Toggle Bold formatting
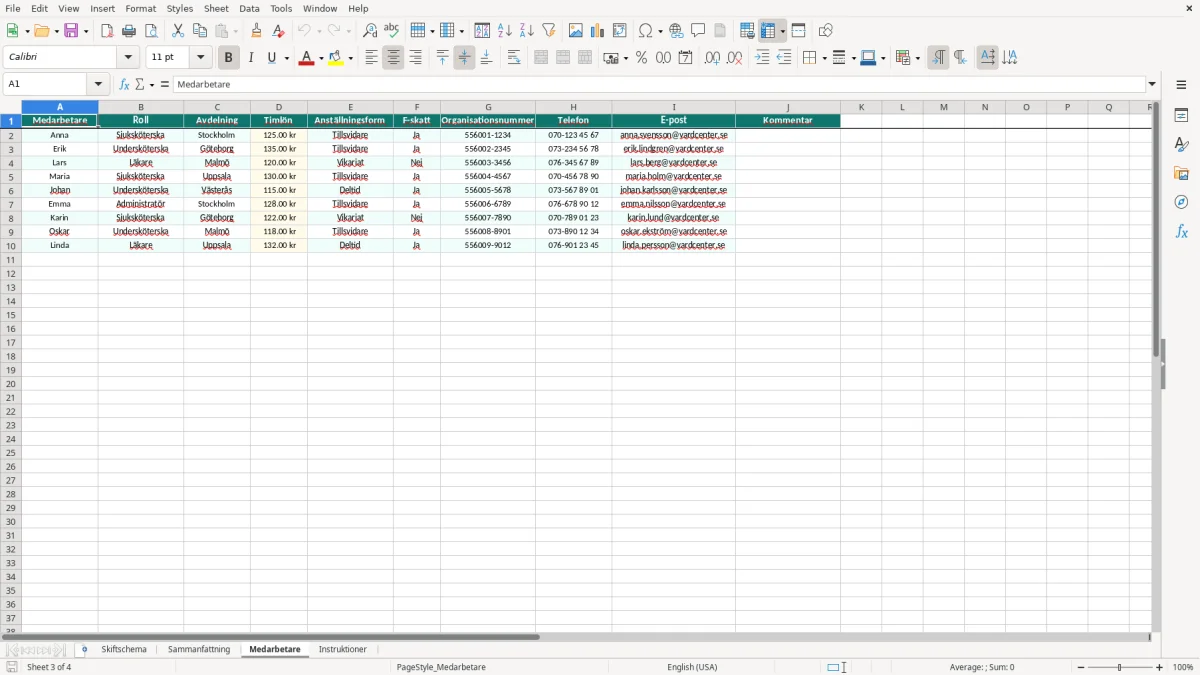Image resolution: width=1200 pixels, height=675 pixels. pyautogui.click(x=229, y=58)
